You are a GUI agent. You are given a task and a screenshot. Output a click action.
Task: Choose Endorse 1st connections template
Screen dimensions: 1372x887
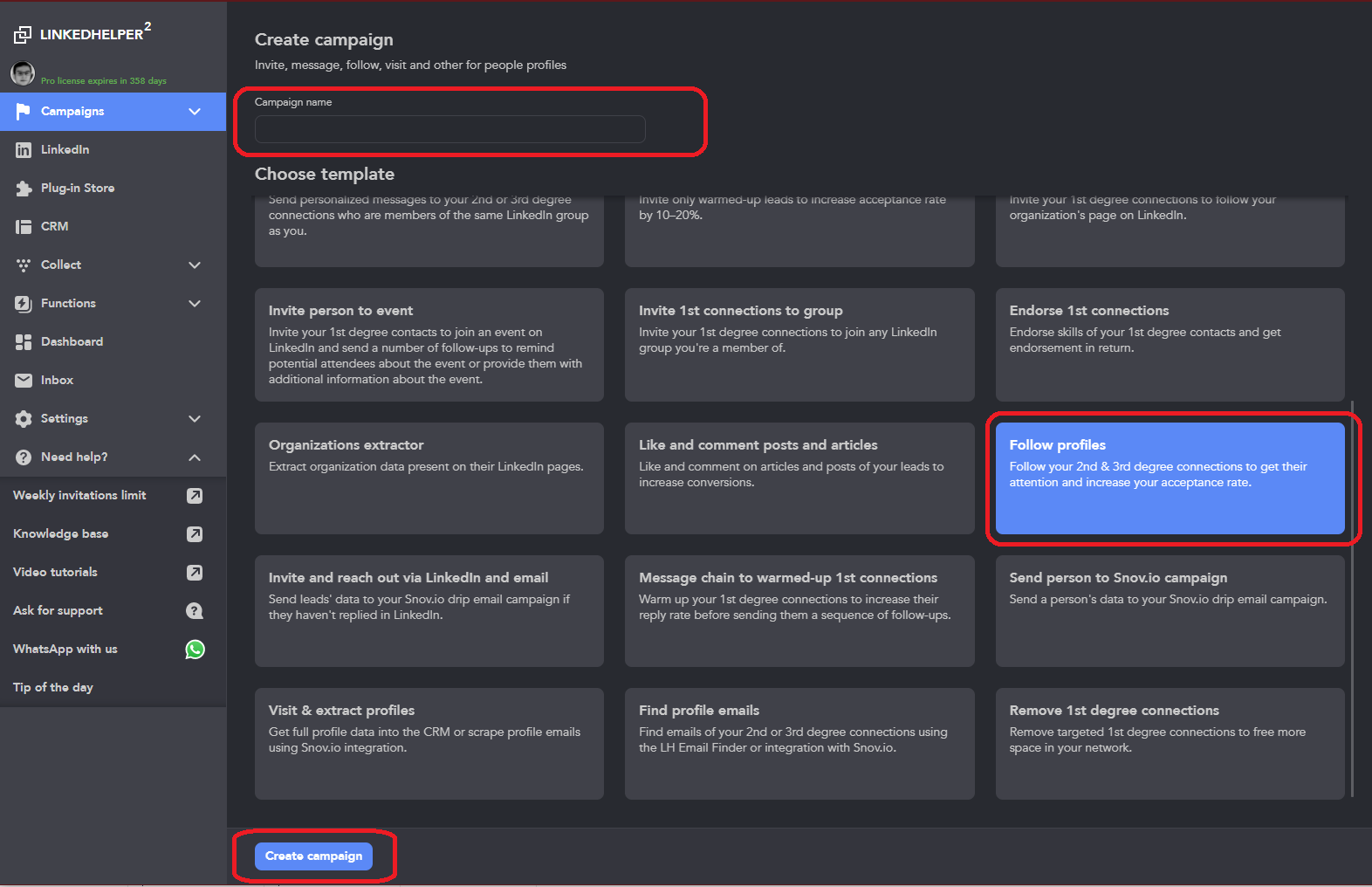[1170, 345]
